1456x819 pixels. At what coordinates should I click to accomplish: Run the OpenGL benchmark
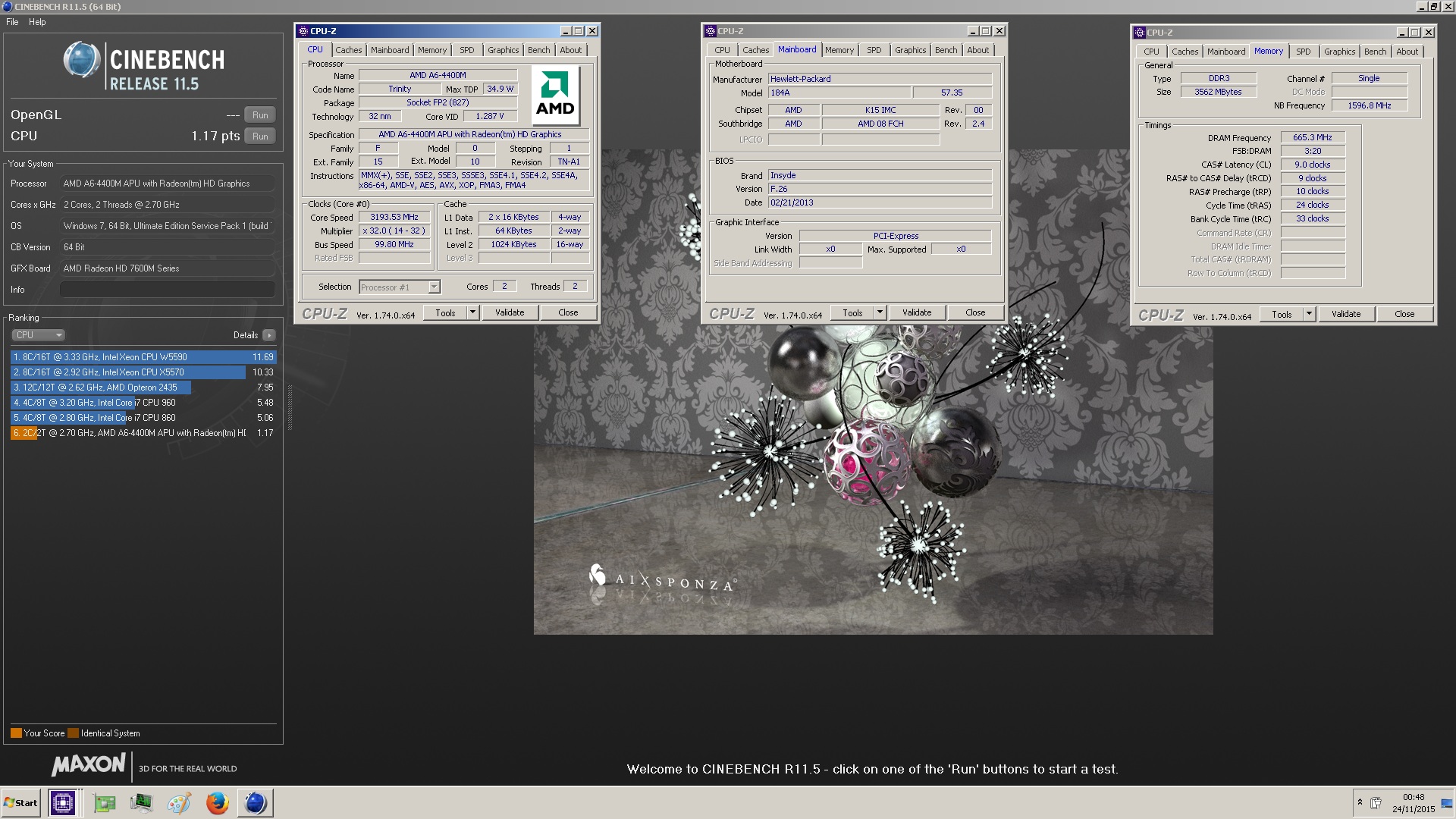pos(260,115)
